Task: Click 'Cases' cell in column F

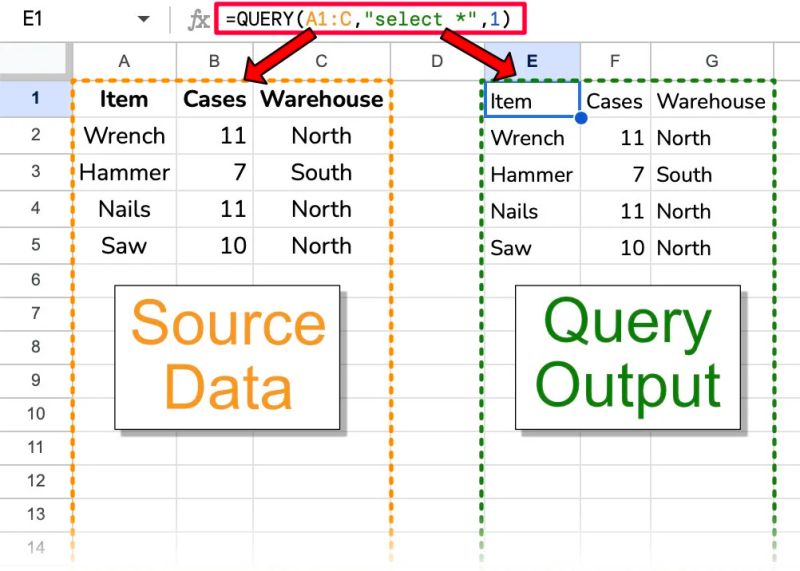Action: 615,101
